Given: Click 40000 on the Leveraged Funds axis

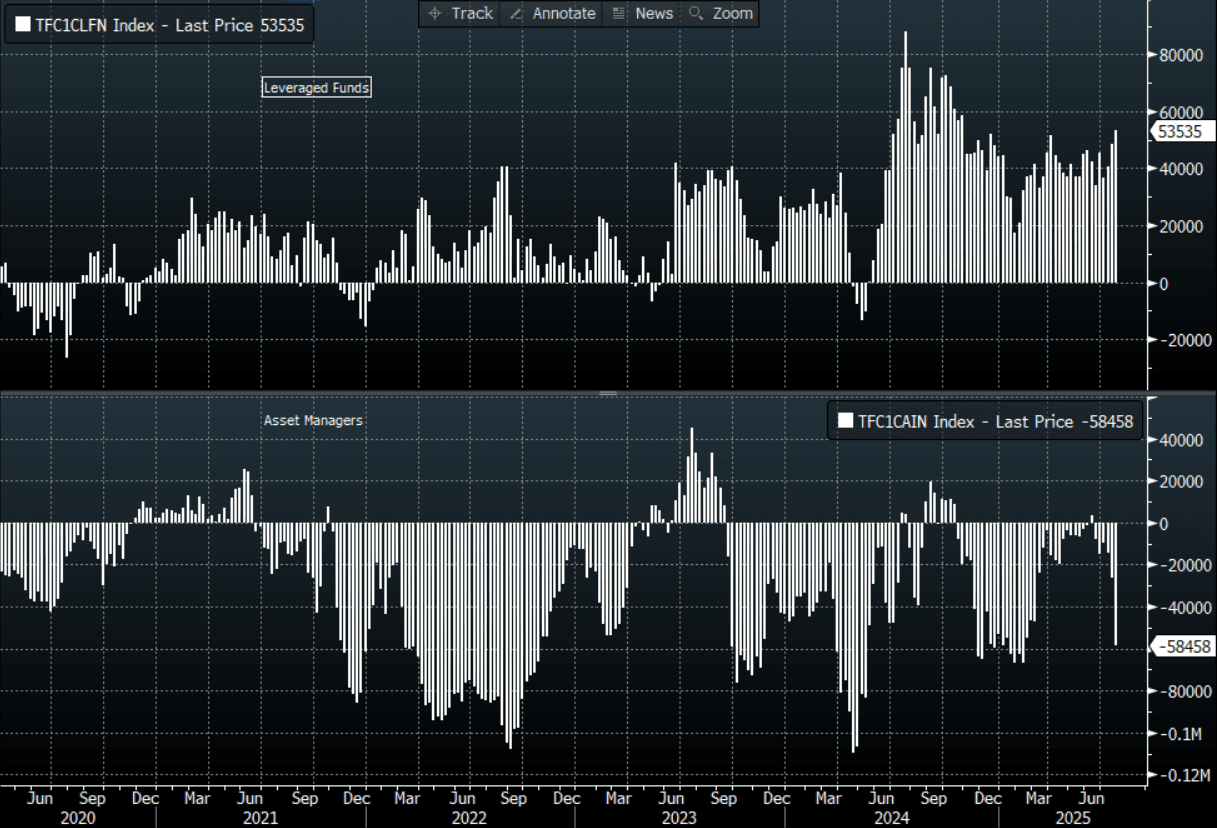Looking at the screenshot, I should [1181, 170].
